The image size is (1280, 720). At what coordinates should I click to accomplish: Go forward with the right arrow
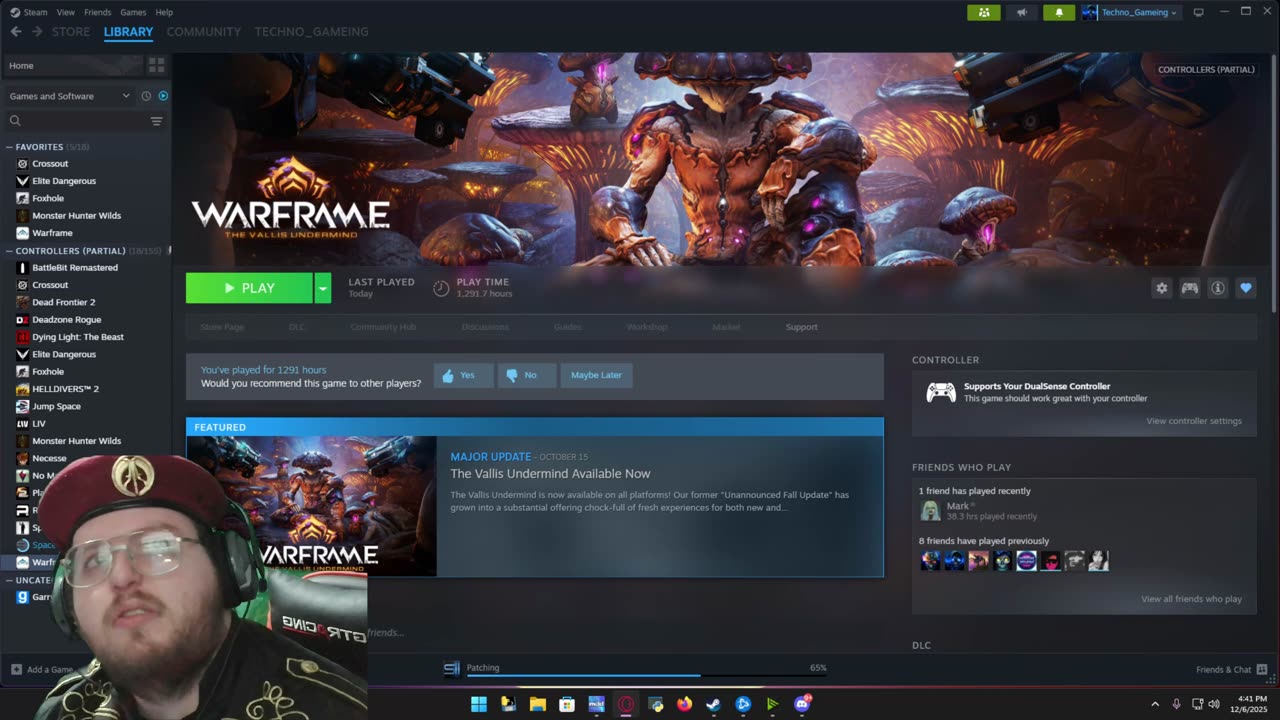37,32
